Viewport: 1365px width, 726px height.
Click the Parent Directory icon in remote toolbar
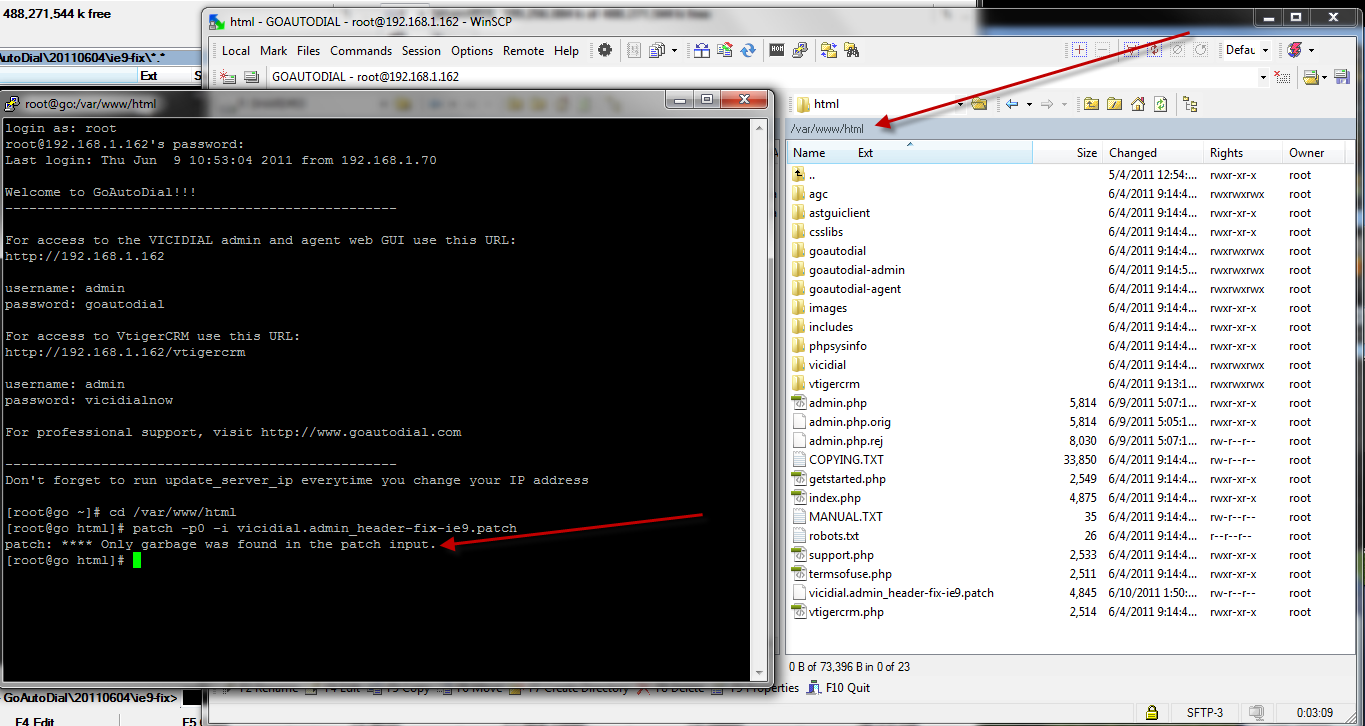(x=1091, y=104)
